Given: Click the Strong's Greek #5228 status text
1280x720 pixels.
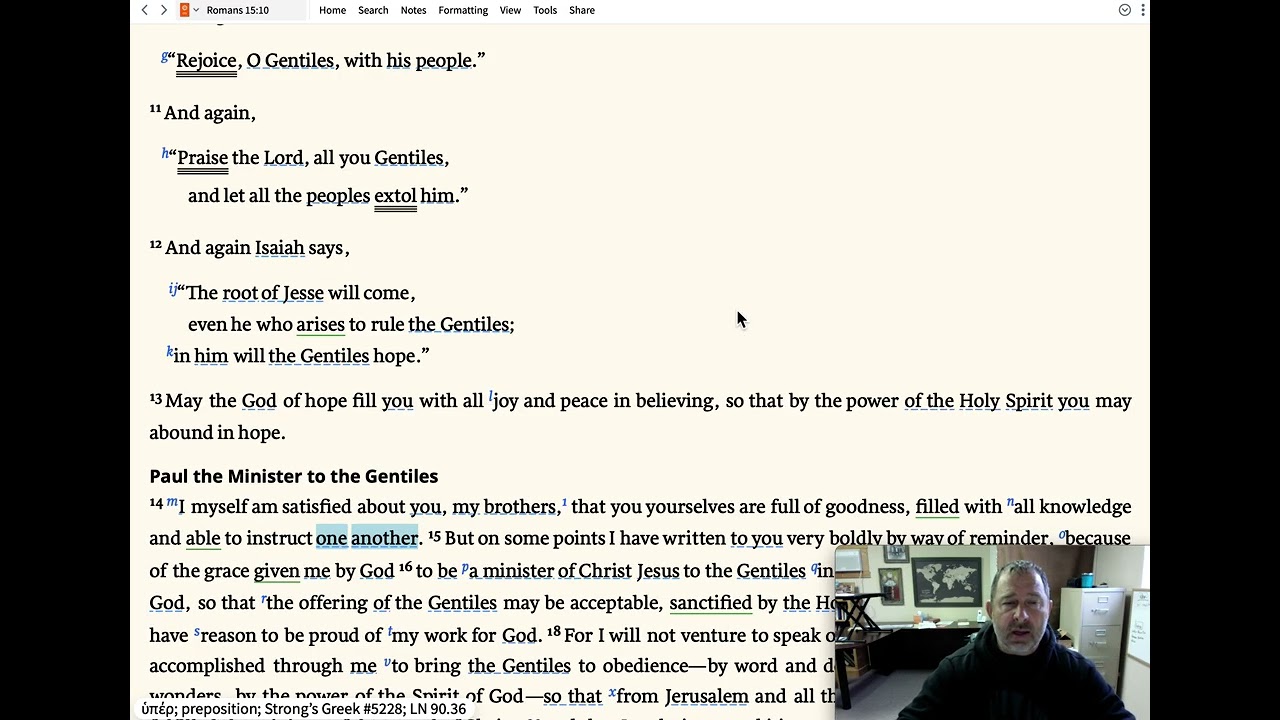Looking at the screenshot, I should point(303,709).
